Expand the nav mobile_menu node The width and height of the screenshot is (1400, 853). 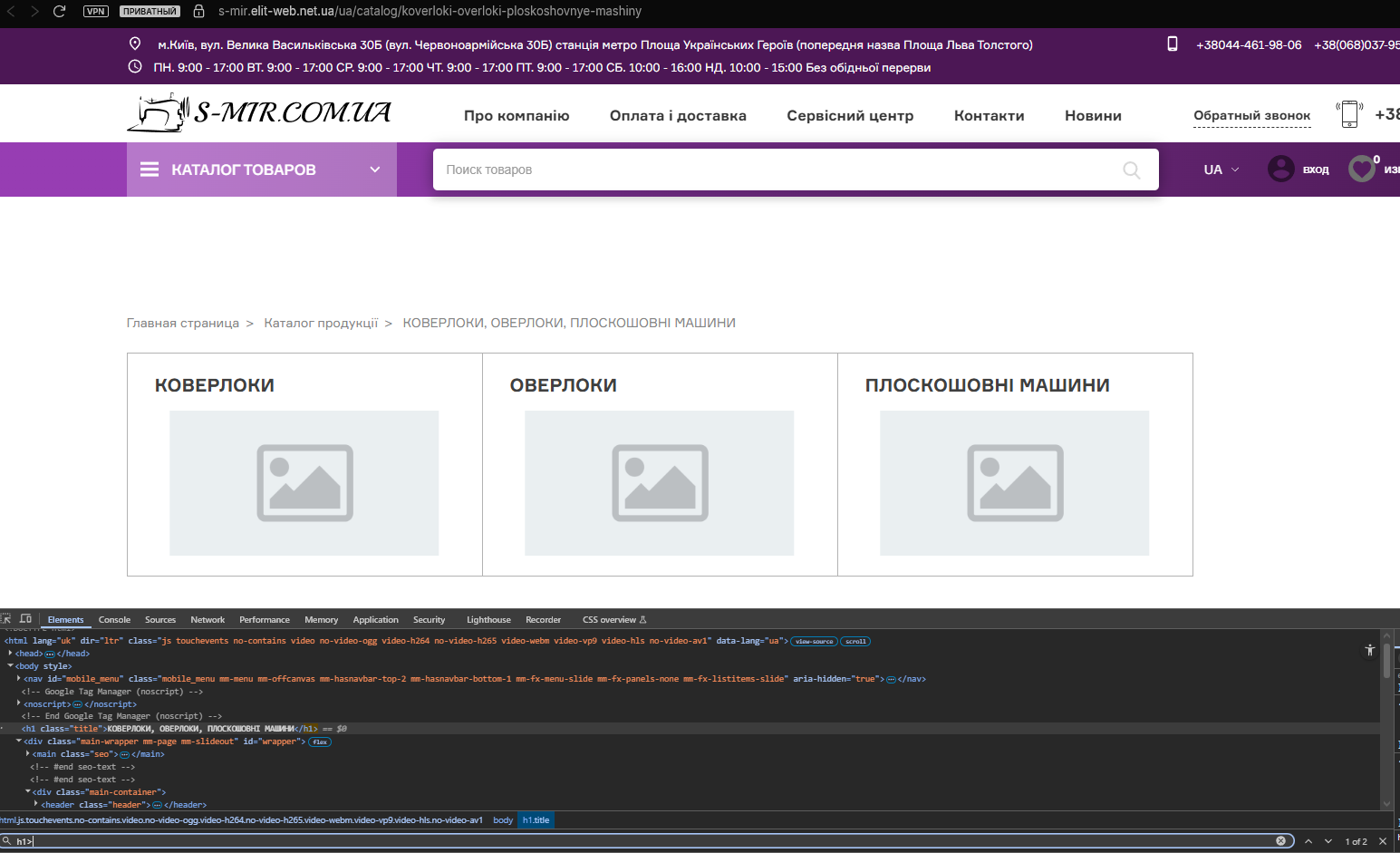pyautogui.click(x=19, y=678)
